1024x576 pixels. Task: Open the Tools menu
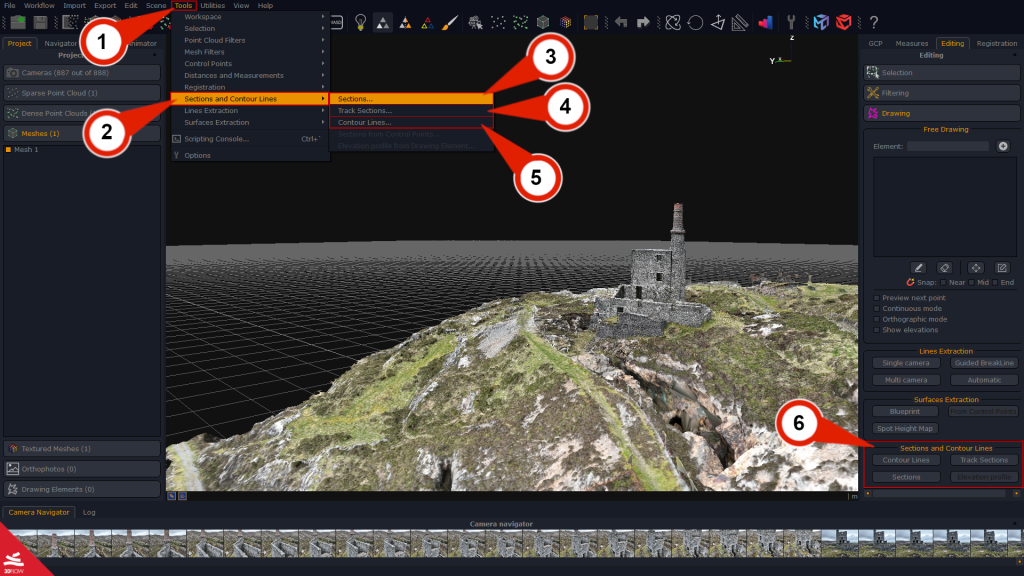182,4
